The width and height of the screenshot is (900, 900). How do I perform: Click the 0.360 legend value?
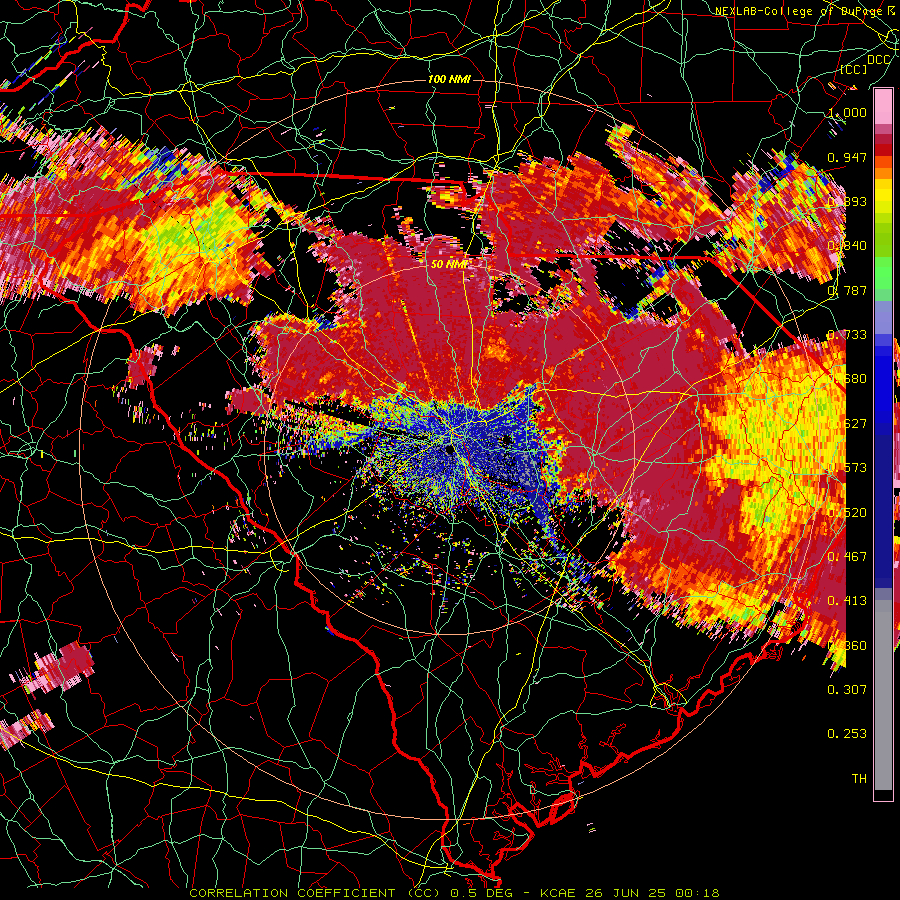click(847, 646)
